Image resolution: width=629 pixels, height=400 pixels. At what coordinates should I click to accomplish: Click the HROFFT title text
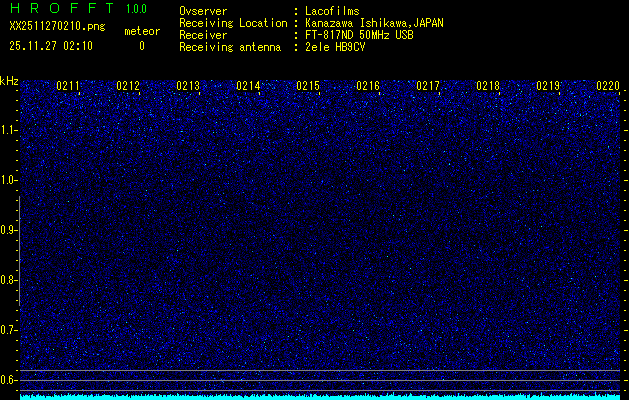pos(56,10)
